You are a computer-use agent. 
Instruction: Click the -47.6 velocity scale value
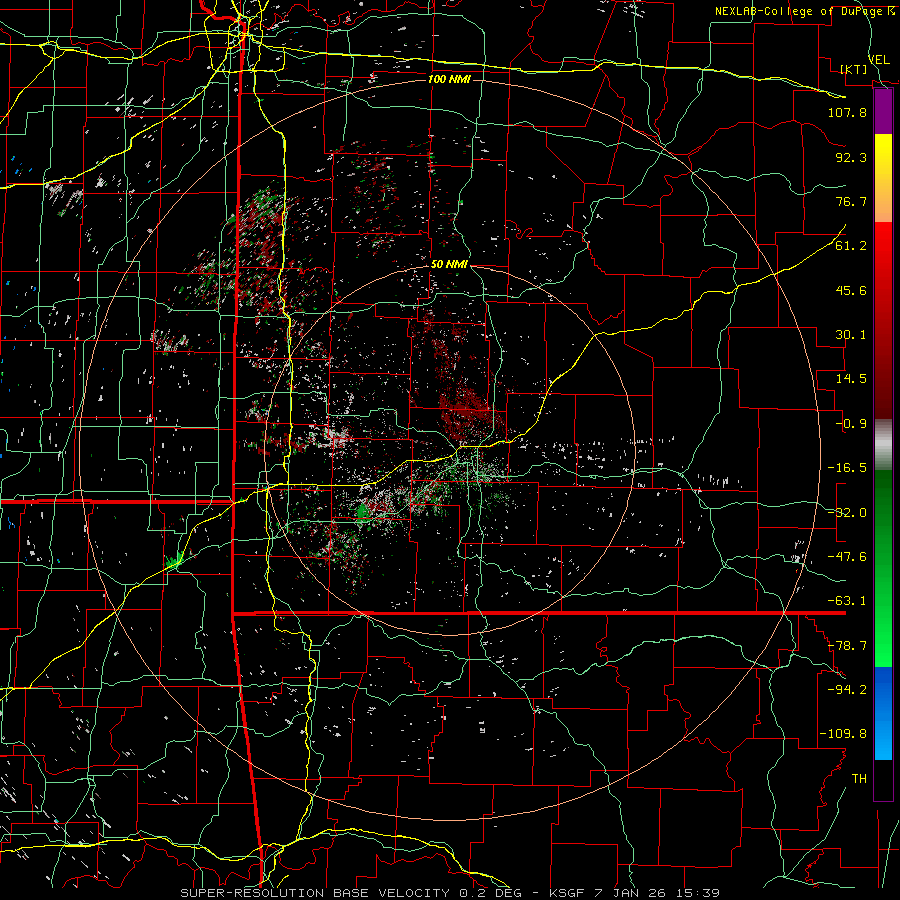(x=847, y=557)
